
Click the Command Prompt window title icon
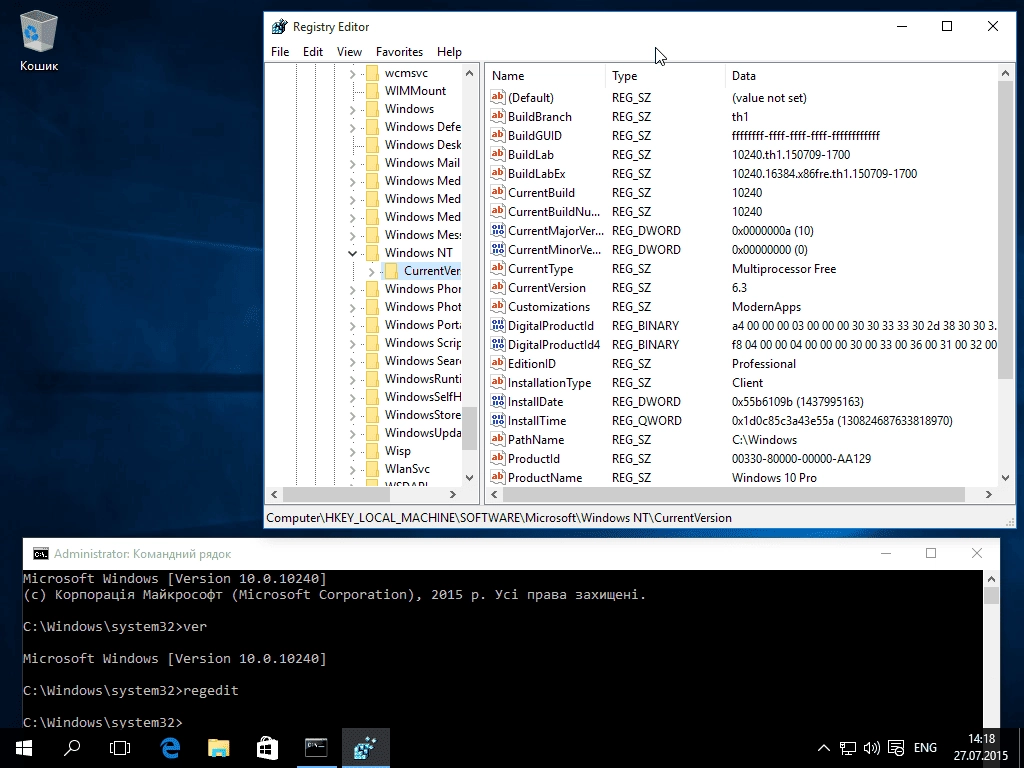click(x=40, y=554)
